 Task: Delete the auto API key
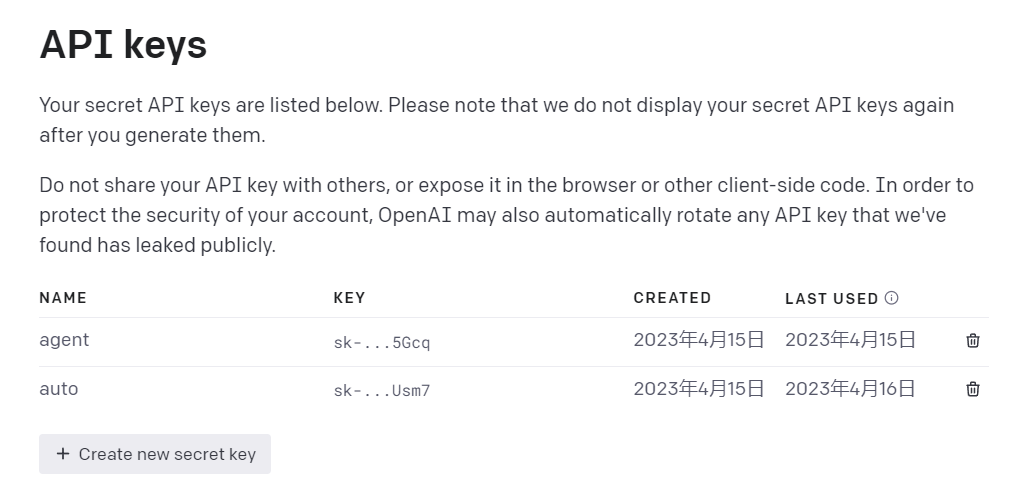(972, 389)
